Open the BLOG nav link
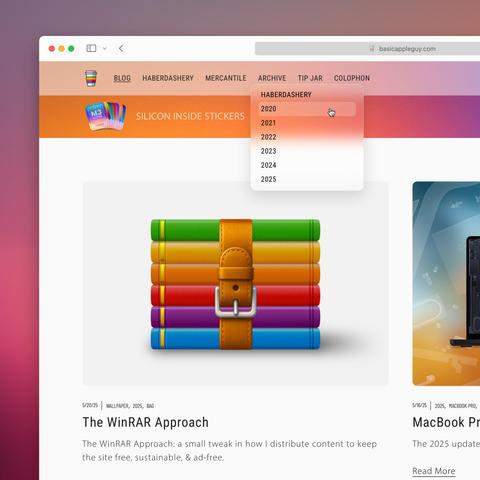This screenshot has height=480, width=480. [x=122, y=78]
